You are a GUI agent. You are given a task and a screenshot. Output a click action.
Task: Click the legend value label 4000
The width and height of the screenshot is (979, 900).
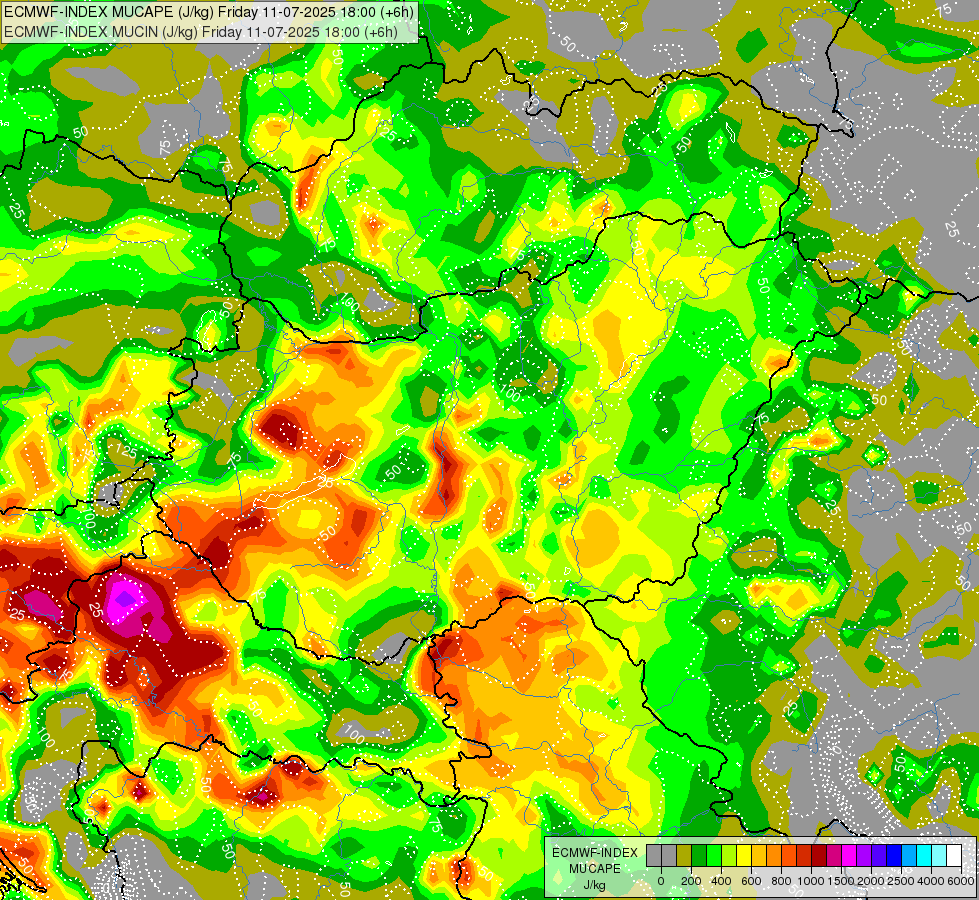pyautogui.click(x=931, y=881)
